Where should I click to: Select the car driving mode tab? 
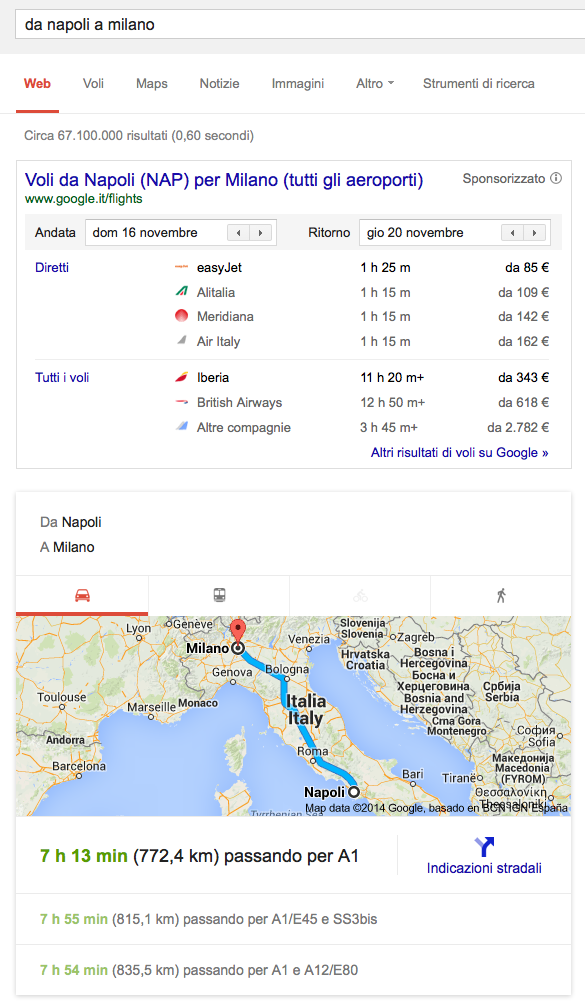82,595
